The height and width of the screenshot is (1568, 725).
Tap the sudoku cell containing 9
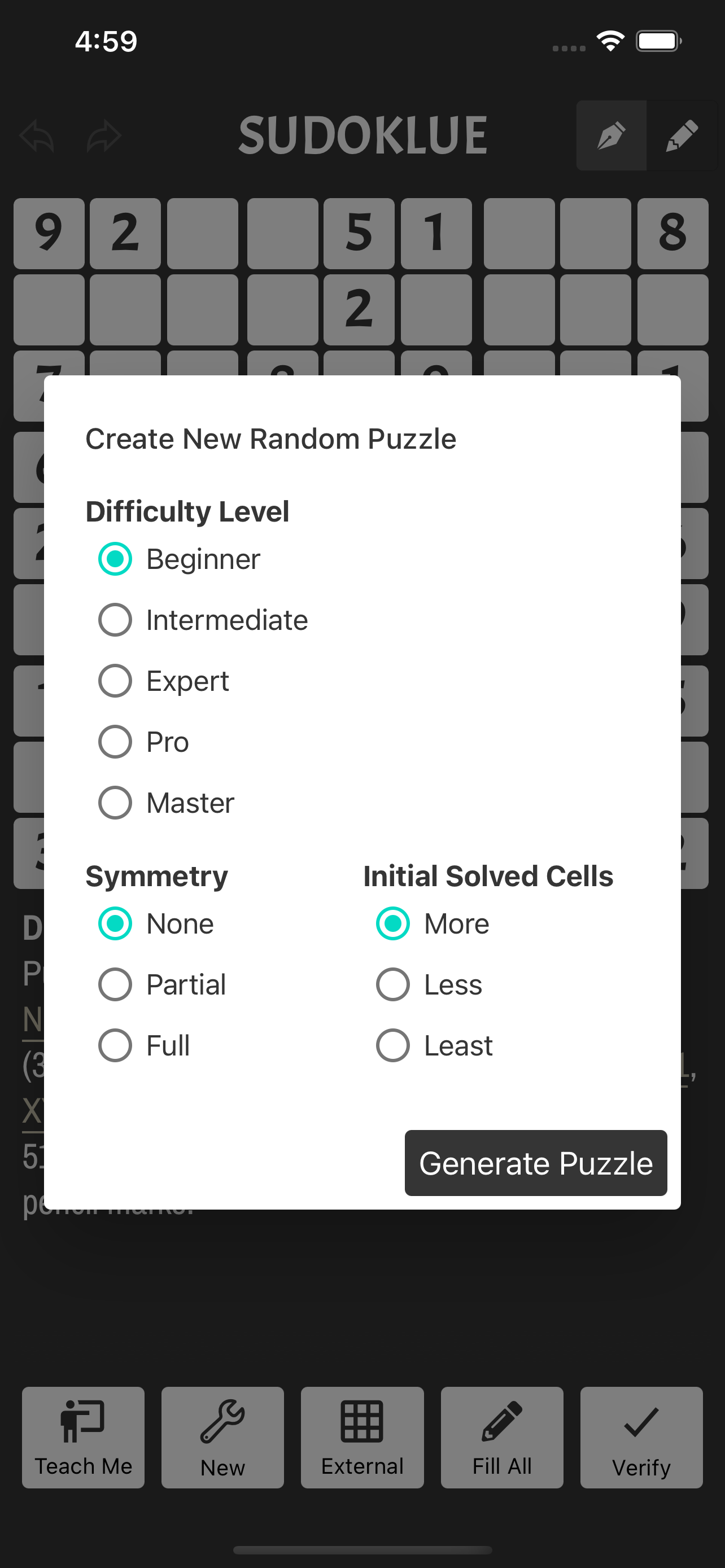pos(49,234)
